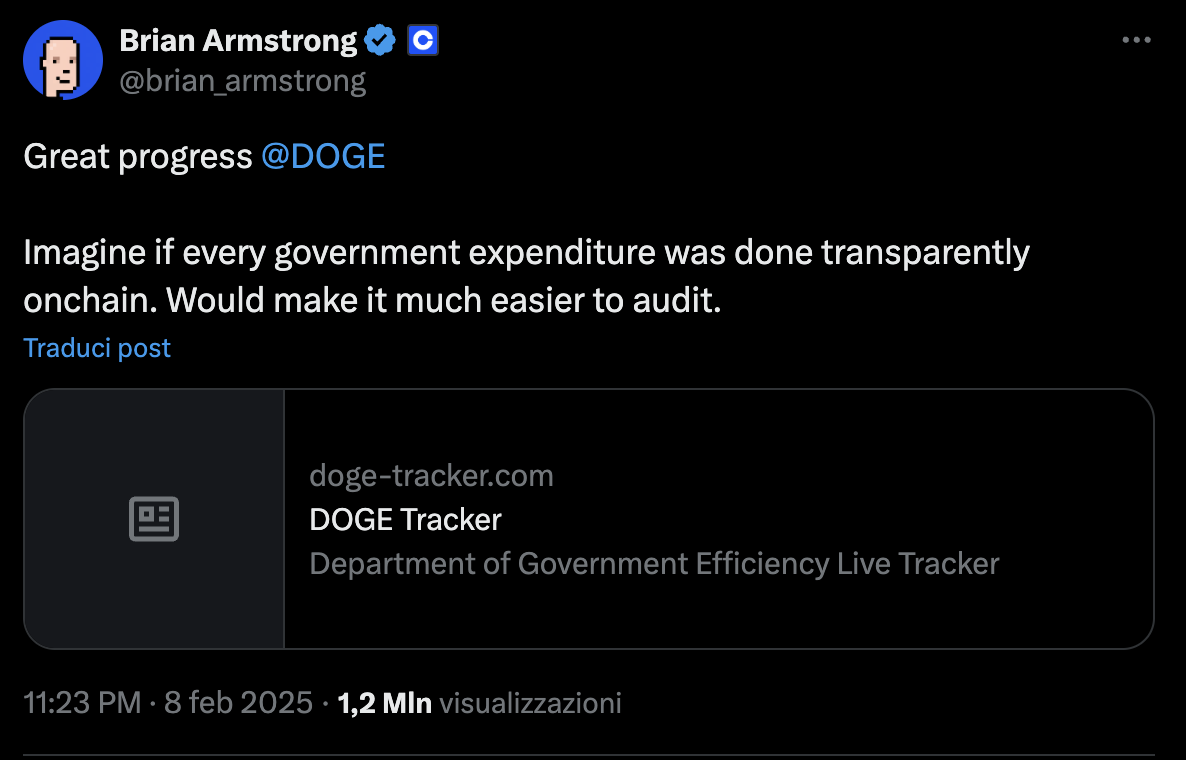Click the visualizzazioni label
This screenshot has height=760, width=1186.
point(531,703)
